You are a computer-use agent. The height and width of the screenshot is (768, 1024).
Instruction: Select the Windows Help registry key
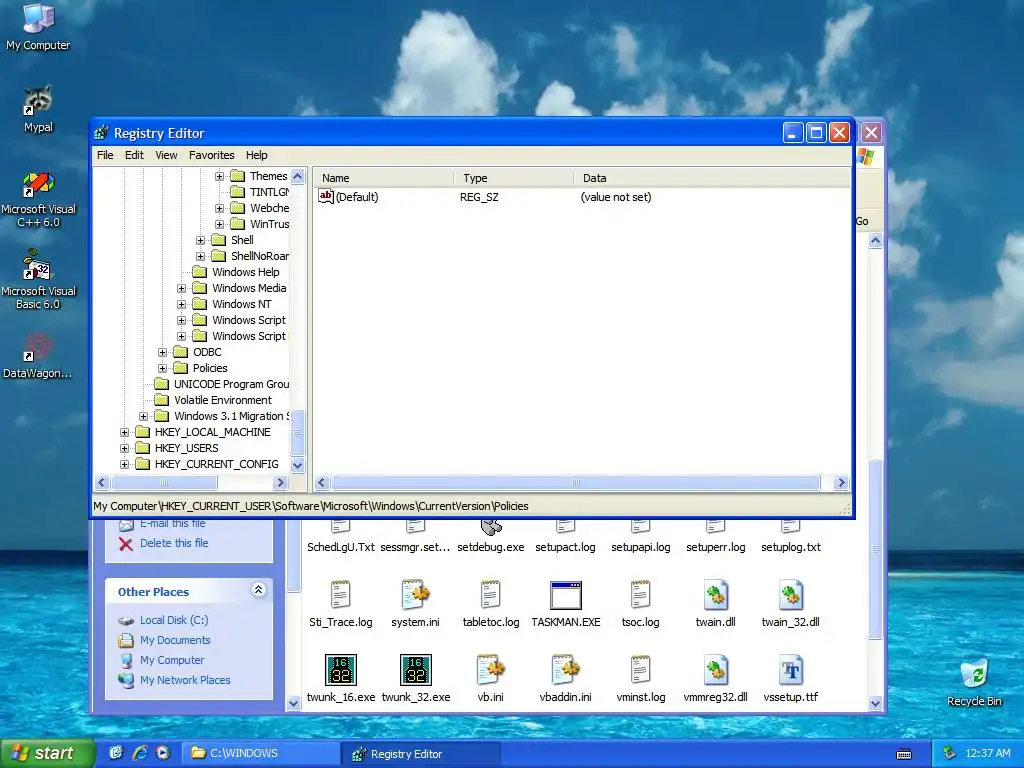[x=246, y=272]
